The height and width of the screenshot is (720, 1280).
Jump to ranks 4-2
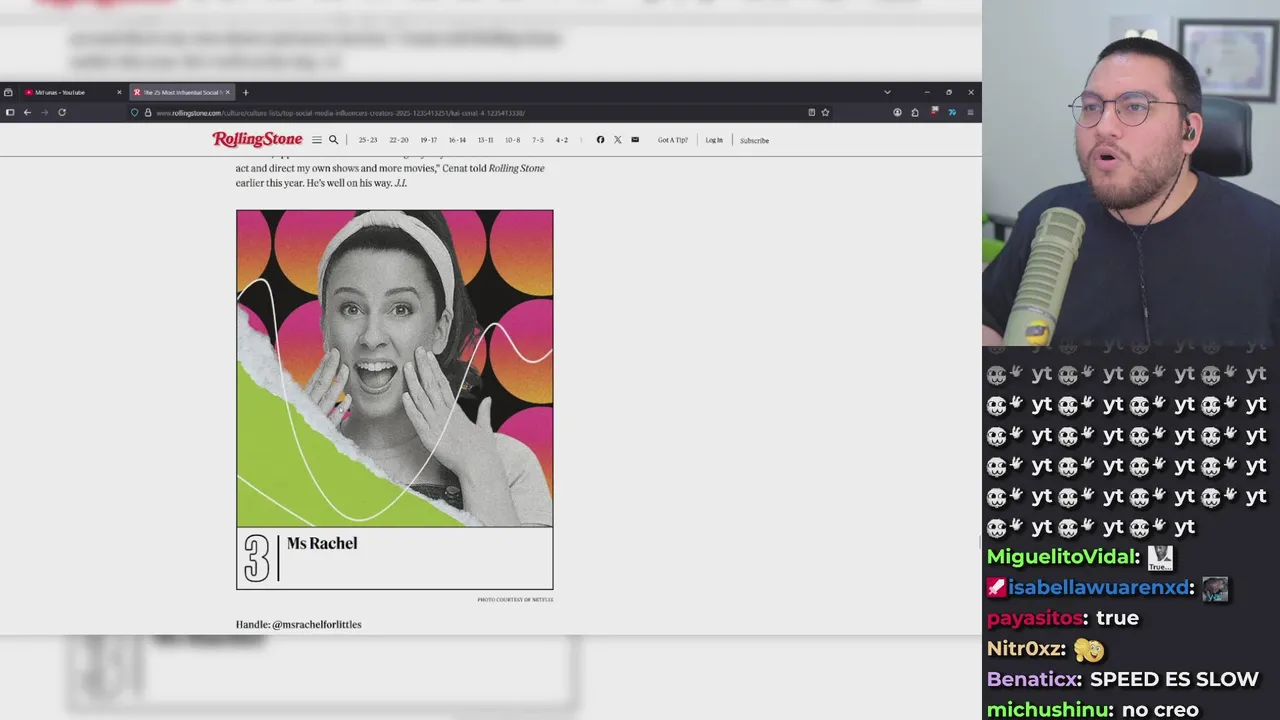click(x=562, y=140)
